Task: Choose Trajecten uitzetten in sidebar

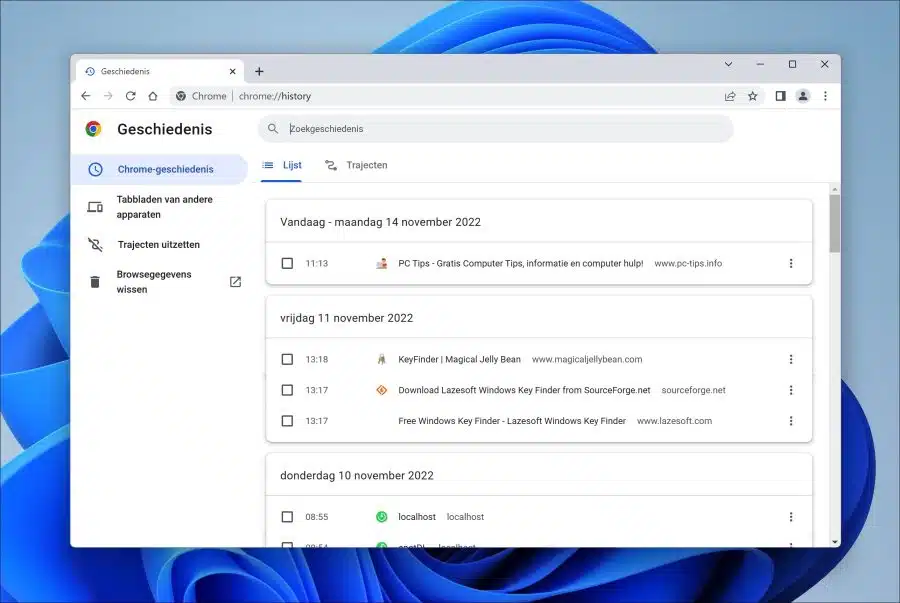Action: [x=159, y=244]
